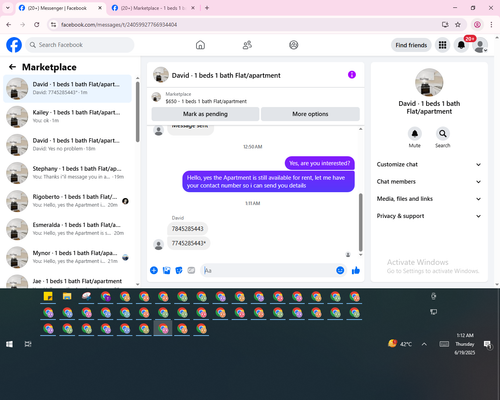The width and height of the screenshot is (500, 400).
Task: Expand Chat members section
Action: [x=429, y=182]
